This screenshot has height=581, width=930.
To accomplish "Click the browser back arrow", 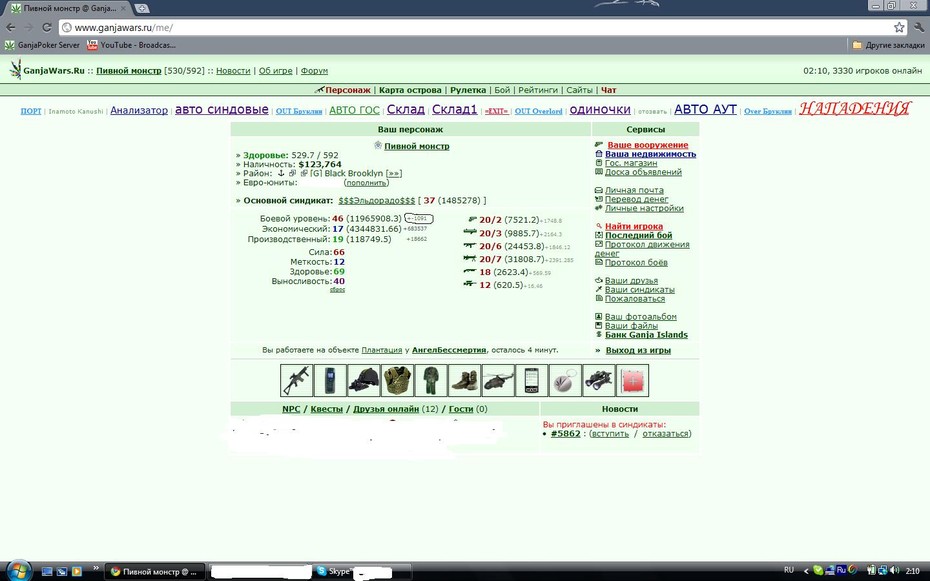I will click(x=11, y=27).
